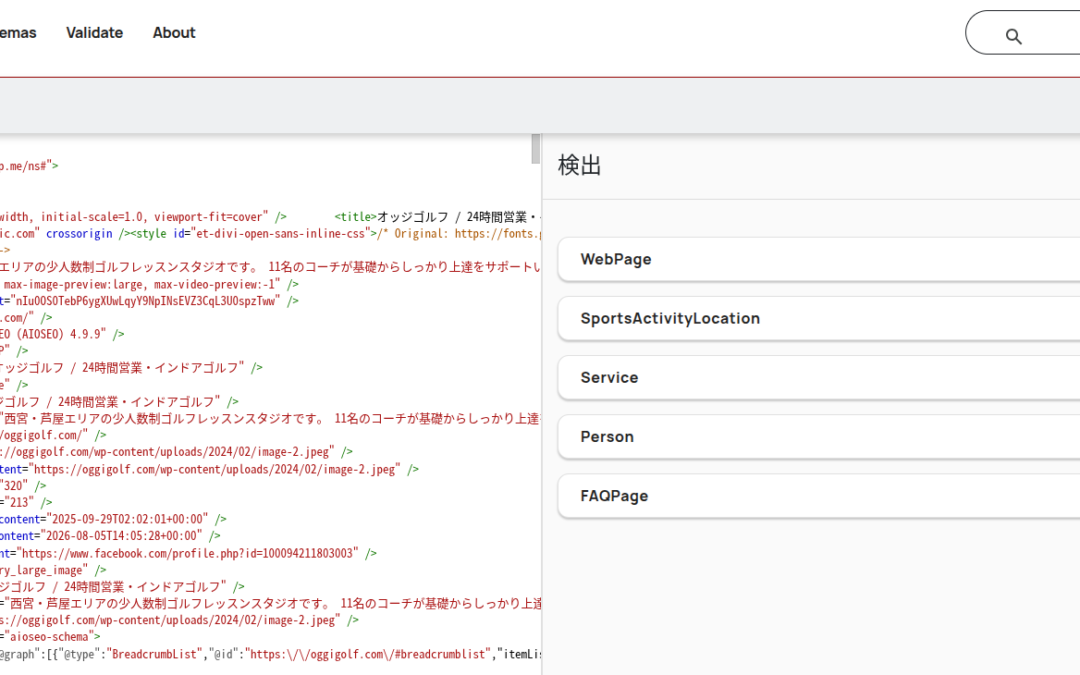Open the About menu item

[174, 33]
